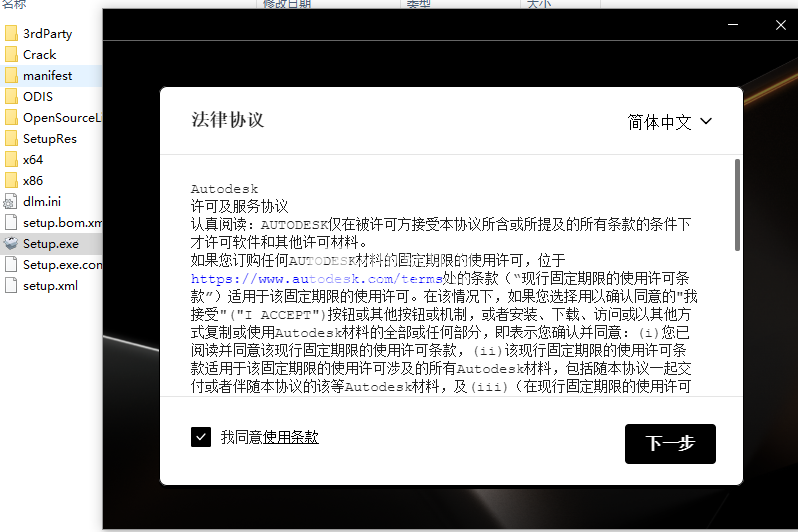This screenshot has height=532, width=798.
Task: Open the 简体中文 language dropdown
Action: tap(669, 122)
